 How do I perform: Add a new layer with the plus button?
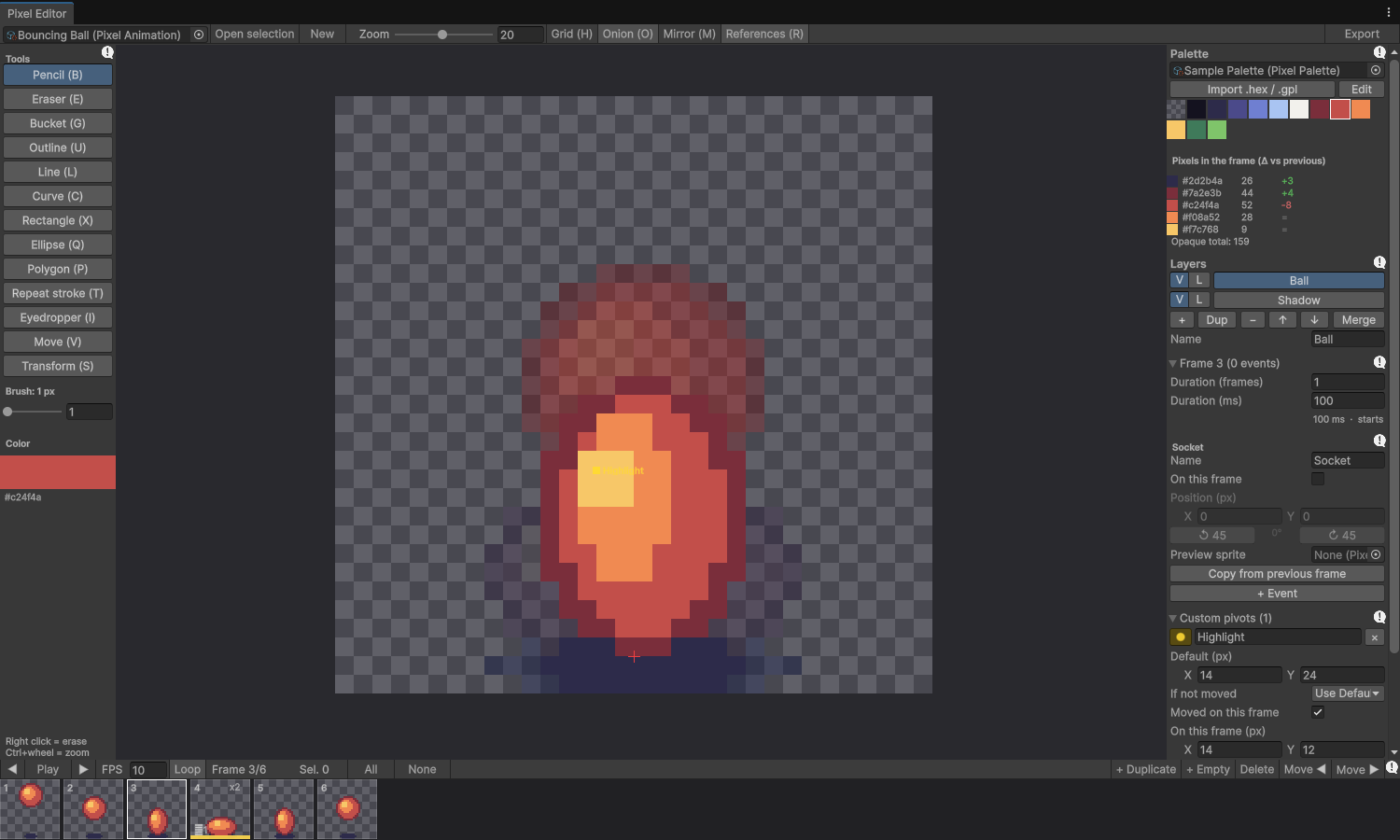click(1182, 320)
